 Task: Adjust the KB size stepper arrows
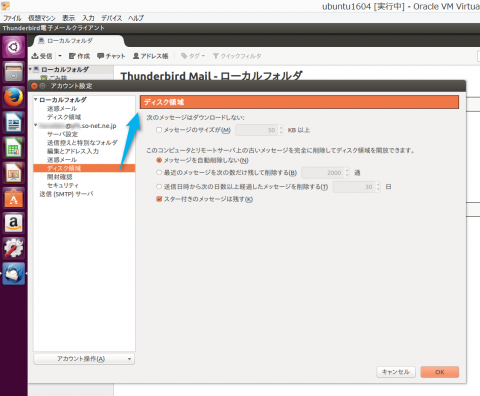(x=281, y=130)
